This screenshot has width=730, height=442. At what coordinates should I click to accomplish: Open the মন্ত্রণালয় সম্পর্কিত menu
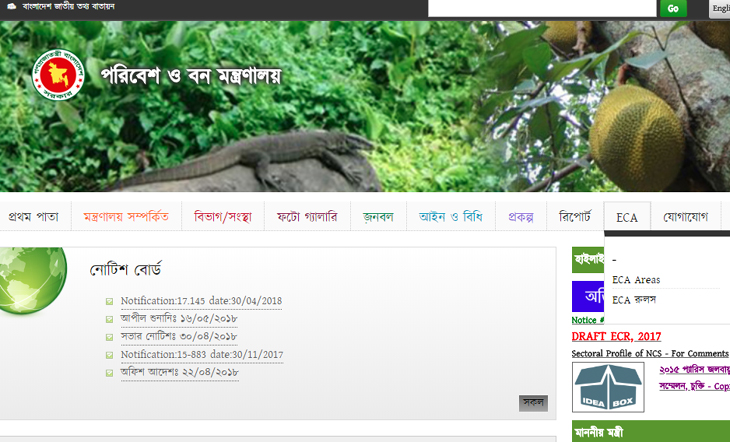point(126,216)
